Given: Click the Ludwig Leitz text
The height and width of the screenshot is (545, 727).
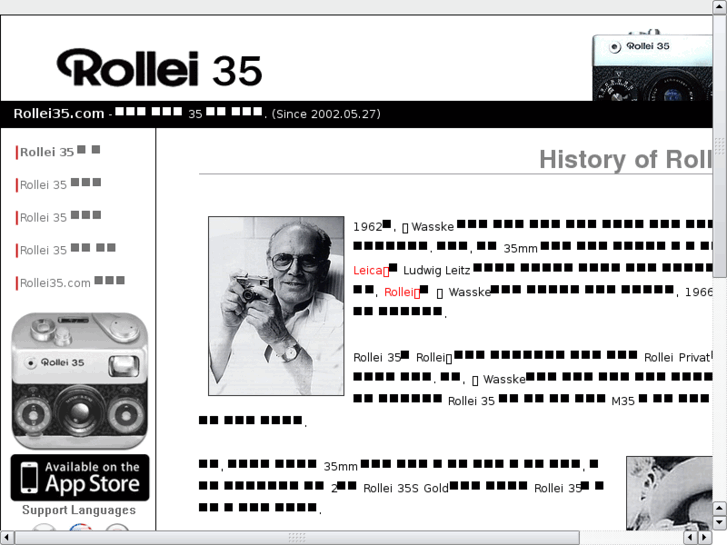Looking at the screenshot, I should 436,270.
